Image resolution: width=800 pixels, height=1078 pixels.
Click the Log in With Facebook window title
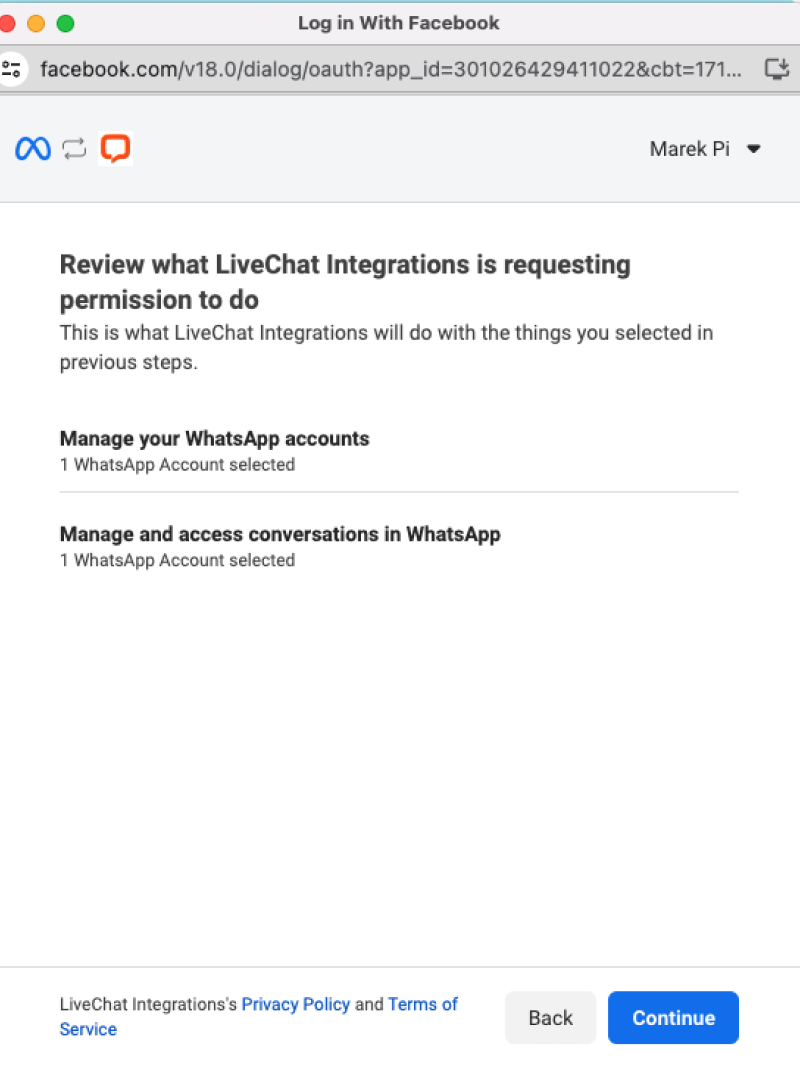pos(399,23)
